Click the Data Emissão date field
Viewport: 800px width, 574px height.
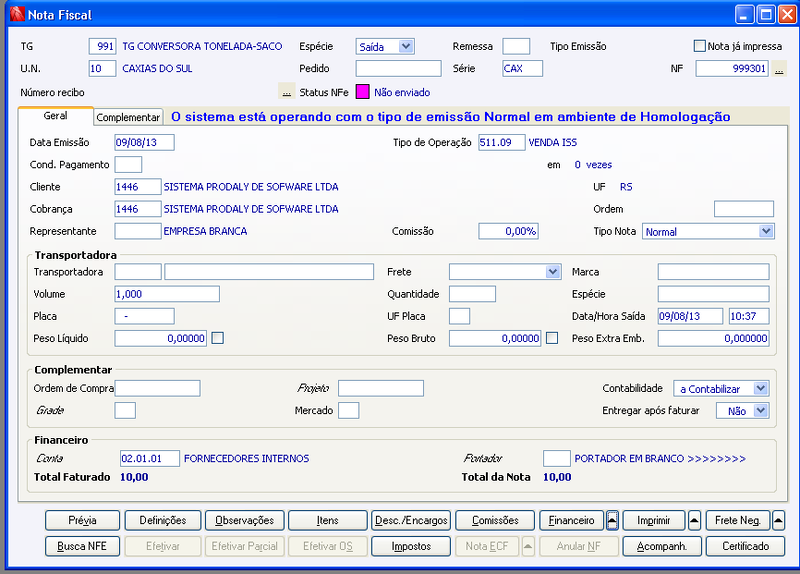coord(144,142)
